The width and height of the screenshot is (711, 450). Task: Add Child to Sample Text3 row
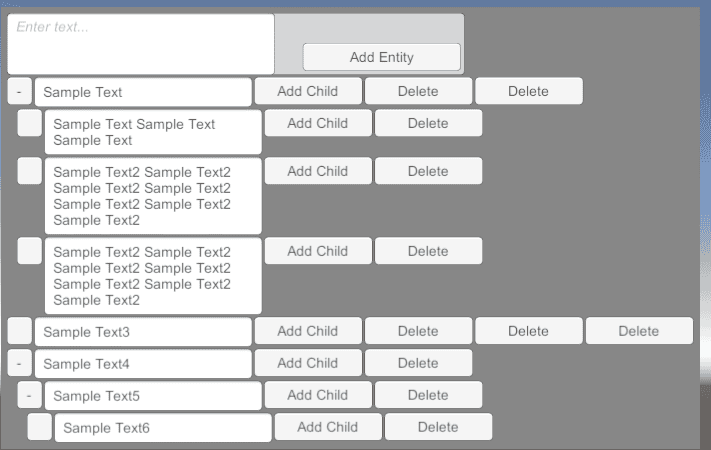pyautogui.click(x=308, y=331)
